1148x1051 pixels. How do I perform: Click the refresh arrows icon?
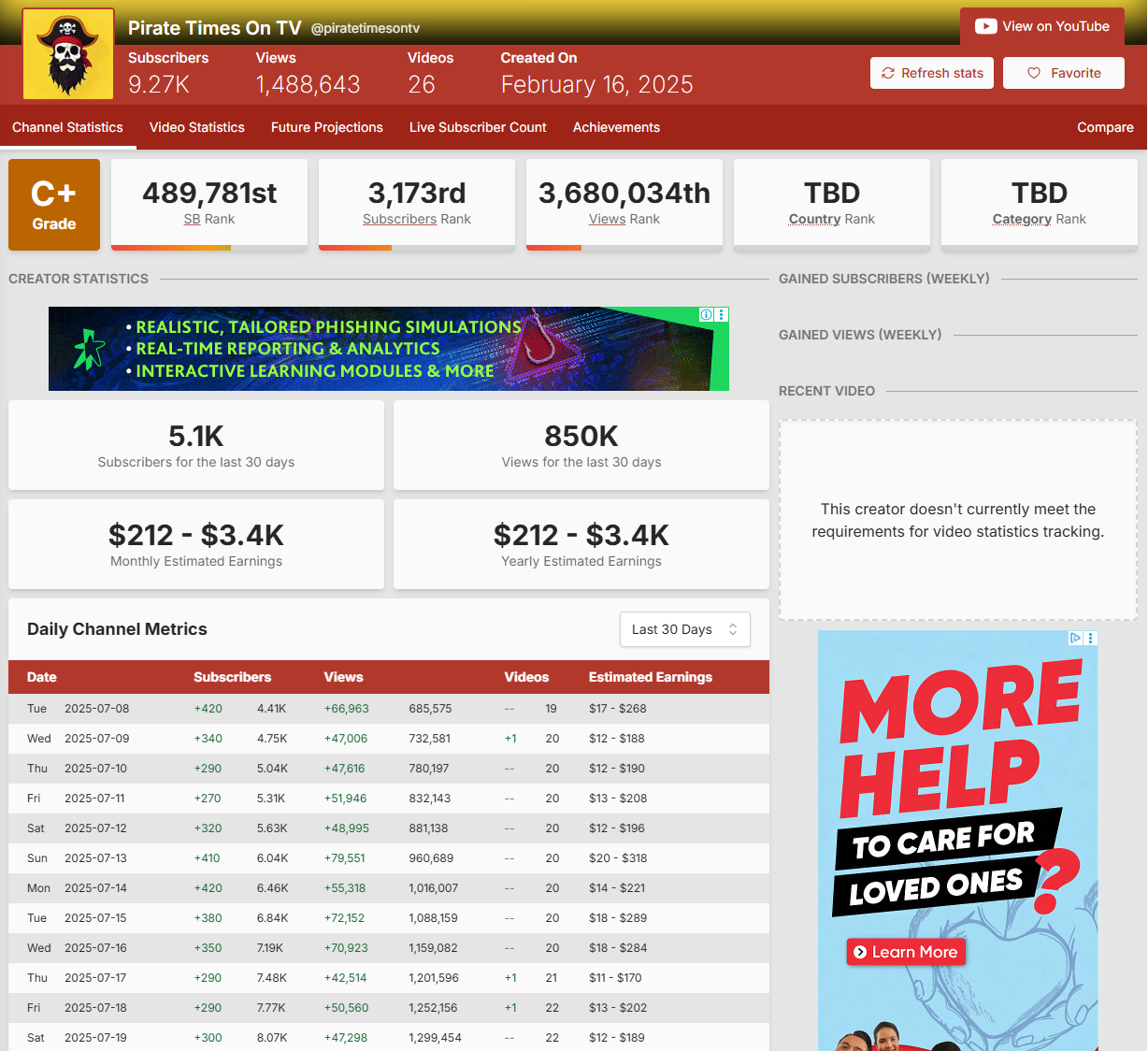coord(888,73)
